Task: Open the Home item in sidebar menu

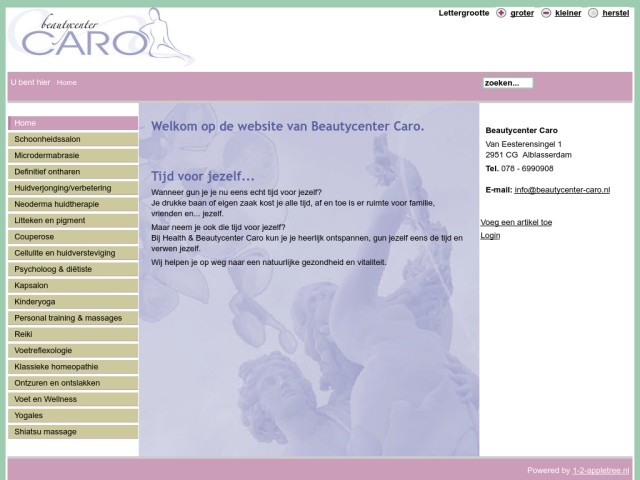Action: tap(72, 123)
